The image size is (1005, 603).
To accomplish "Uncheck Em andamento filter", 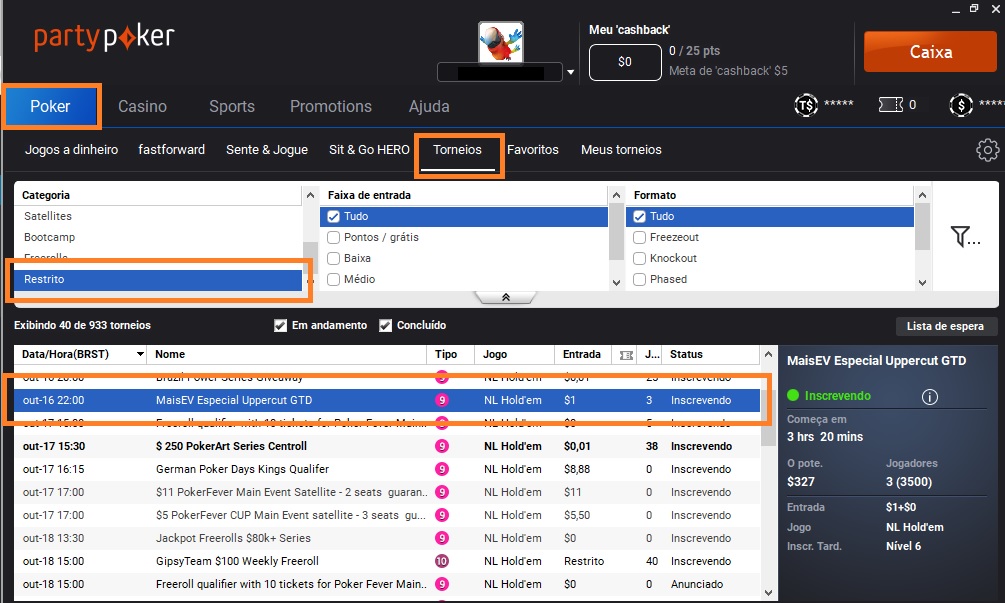I will (x=280, y=326).
